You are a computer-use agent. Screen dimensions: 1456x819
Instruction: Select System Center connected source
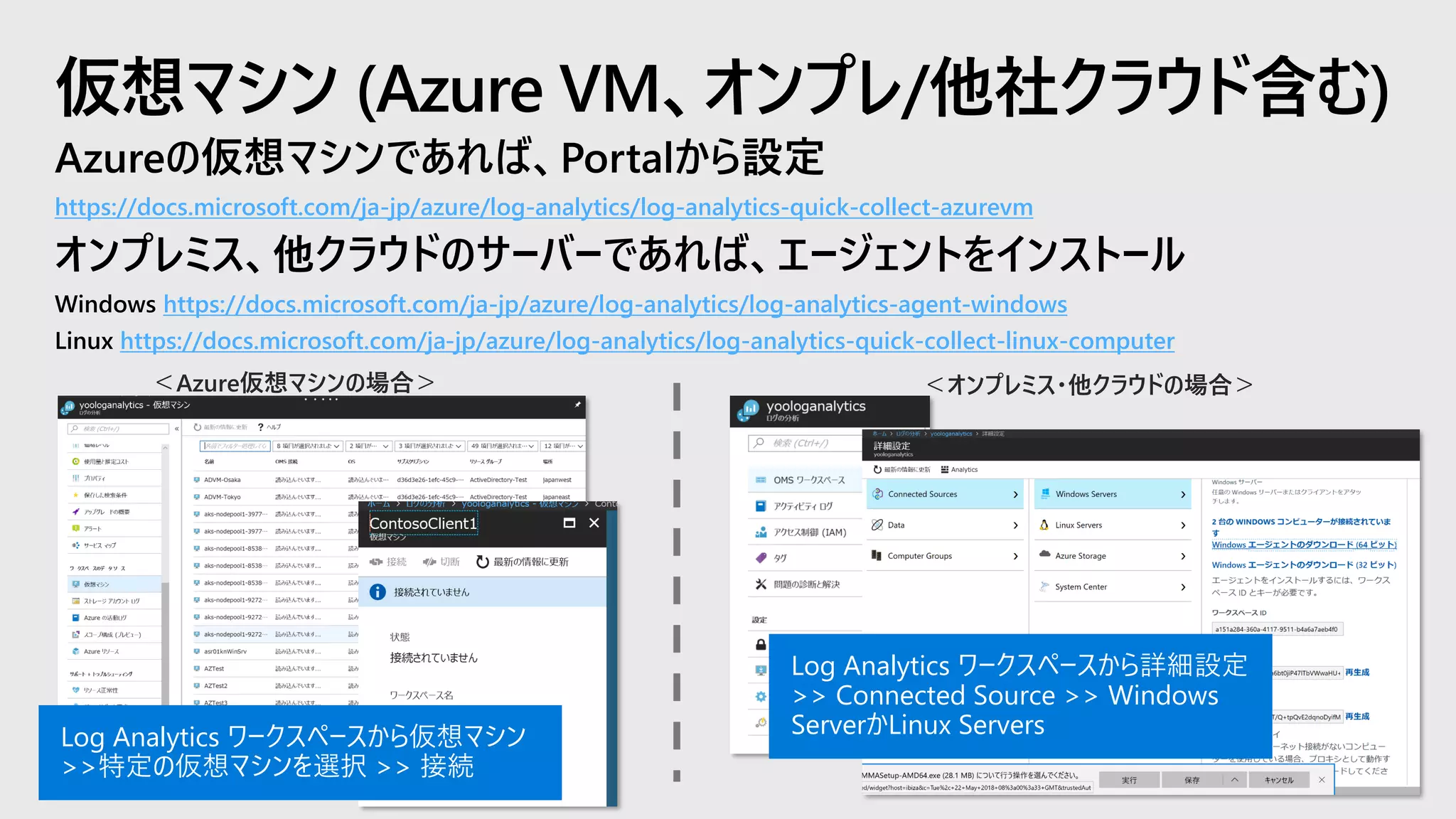tap(1113, 587)
